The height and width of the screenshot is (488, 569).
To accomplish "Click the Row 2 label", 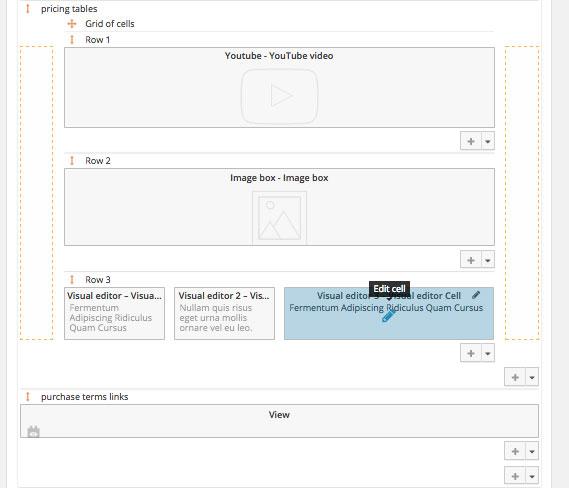I will (x=98, y=160).
